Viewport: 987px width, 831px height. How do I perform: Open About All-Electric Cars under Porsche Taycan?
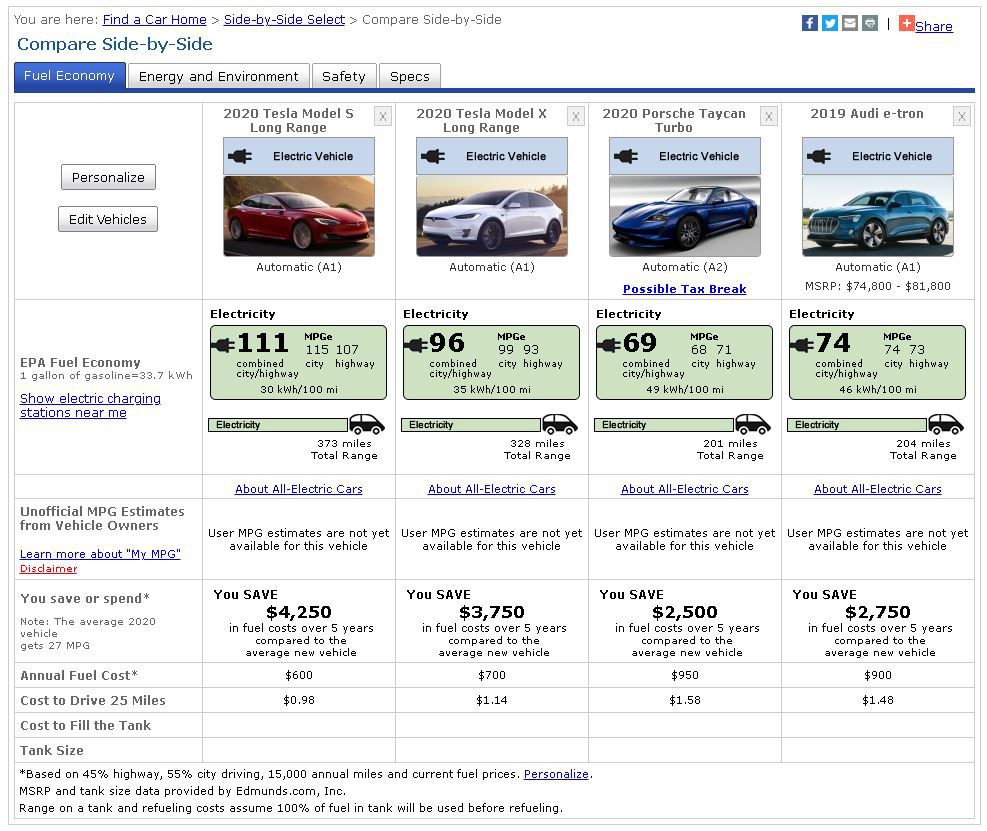coord(685,489)
